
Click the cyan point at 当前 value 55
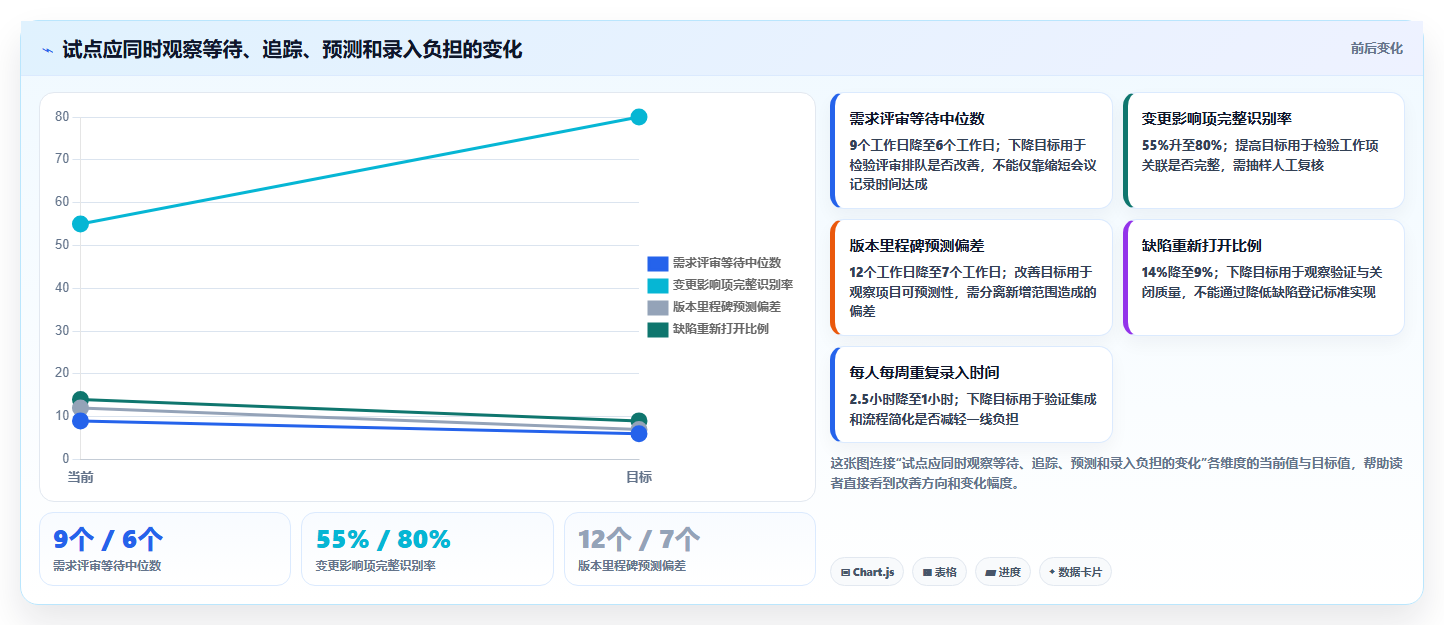click(x=80, y=223)
